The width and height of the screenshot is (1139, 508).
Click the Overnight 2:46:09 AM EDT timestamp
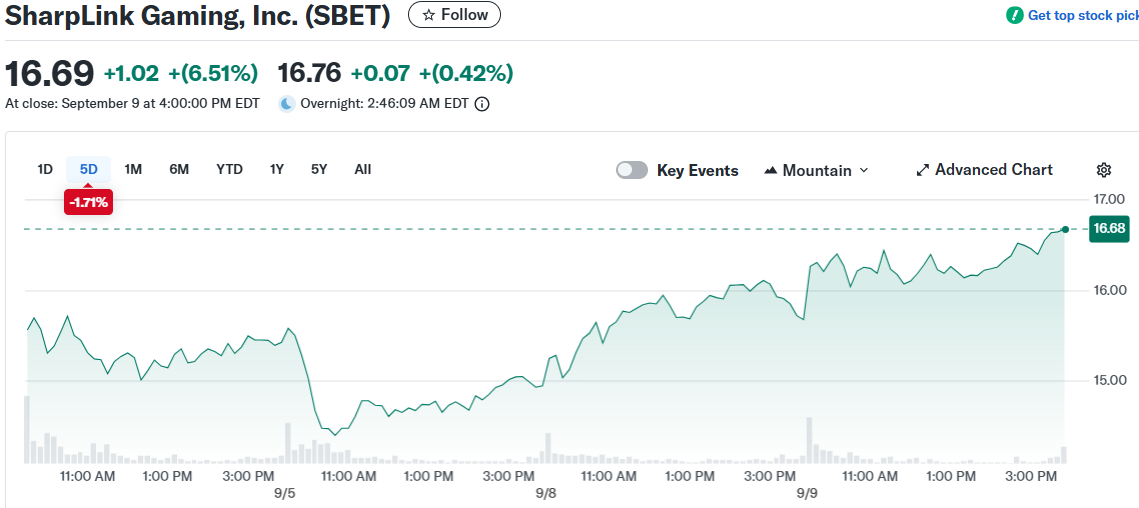pos(384,104)
